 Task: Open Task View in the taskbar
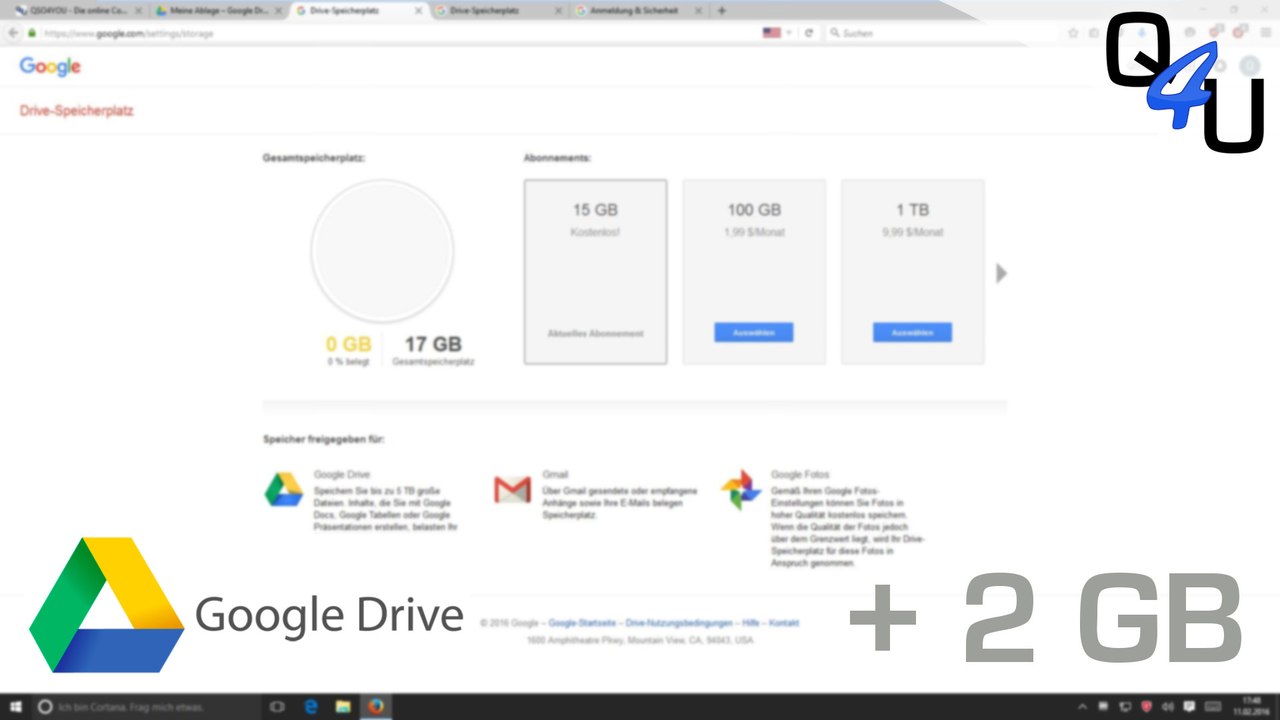coord(278,706)
